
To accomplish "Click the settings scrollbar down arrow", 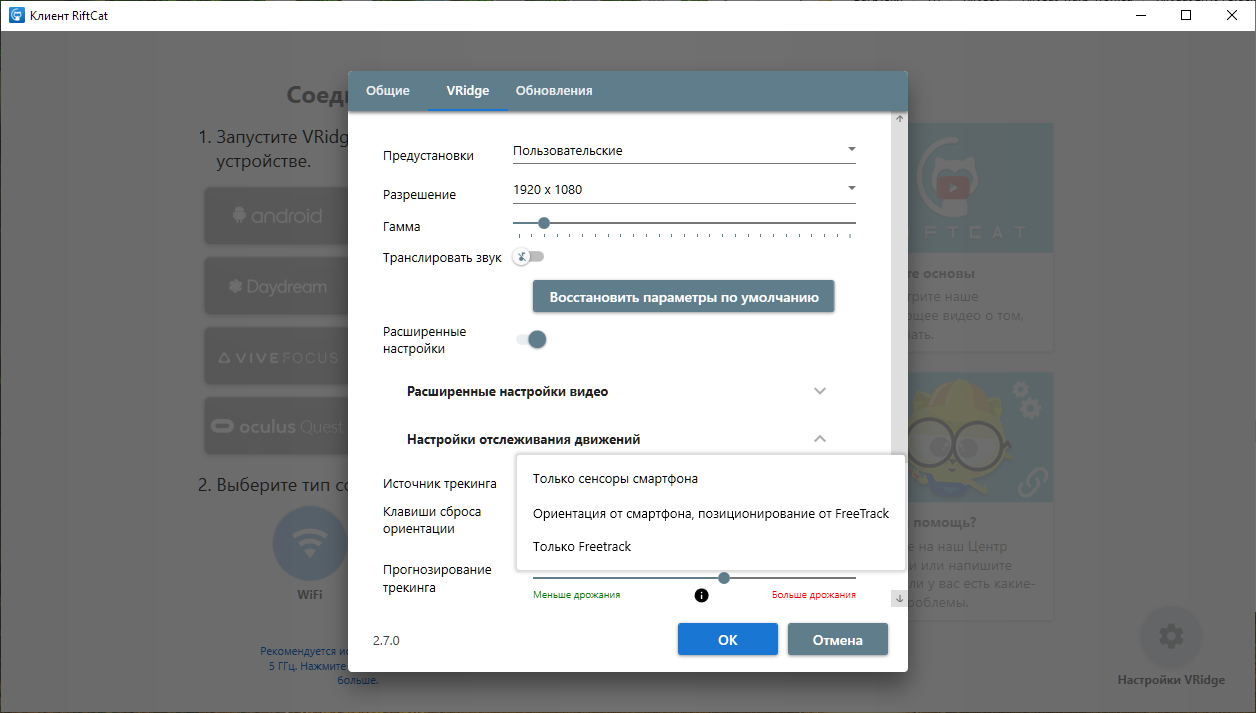I will point(899,599).
